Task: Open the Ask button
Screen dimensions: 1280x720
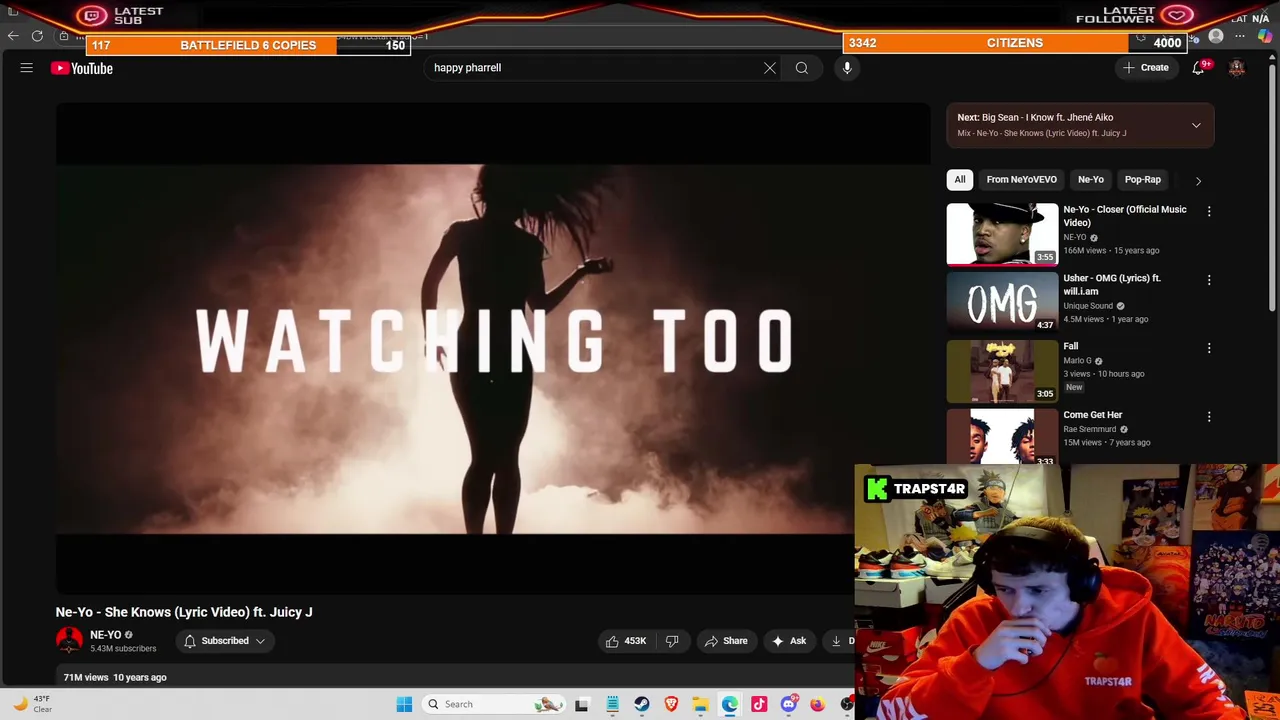Action: click(789, 641)
